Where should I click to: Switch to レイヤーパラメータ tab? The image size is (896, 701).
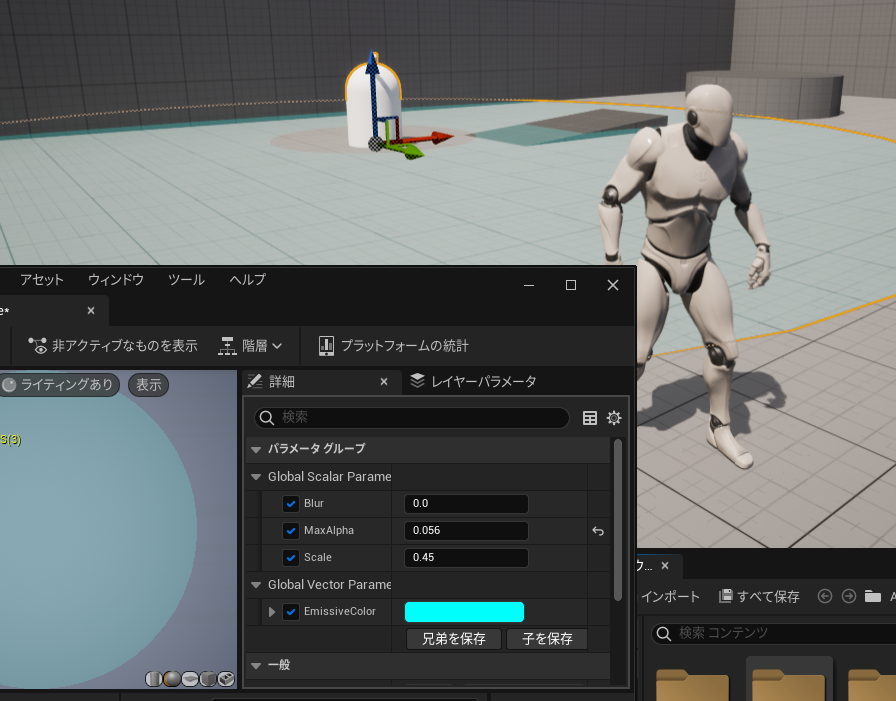(x=473, y=381)
